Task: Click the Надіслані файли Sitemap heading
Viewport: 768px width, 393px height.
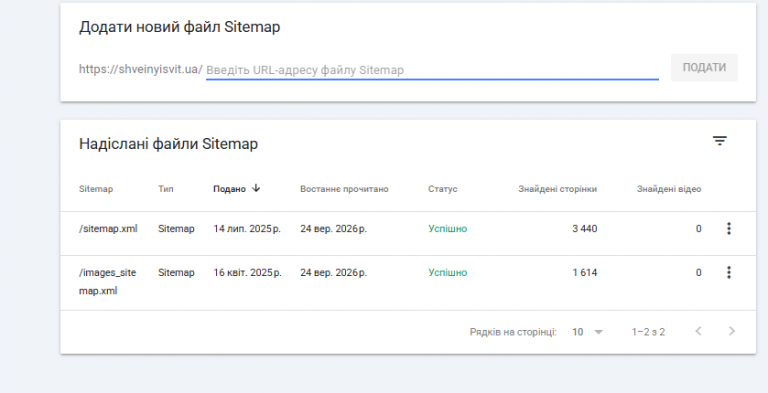Action: coord(168,144)
